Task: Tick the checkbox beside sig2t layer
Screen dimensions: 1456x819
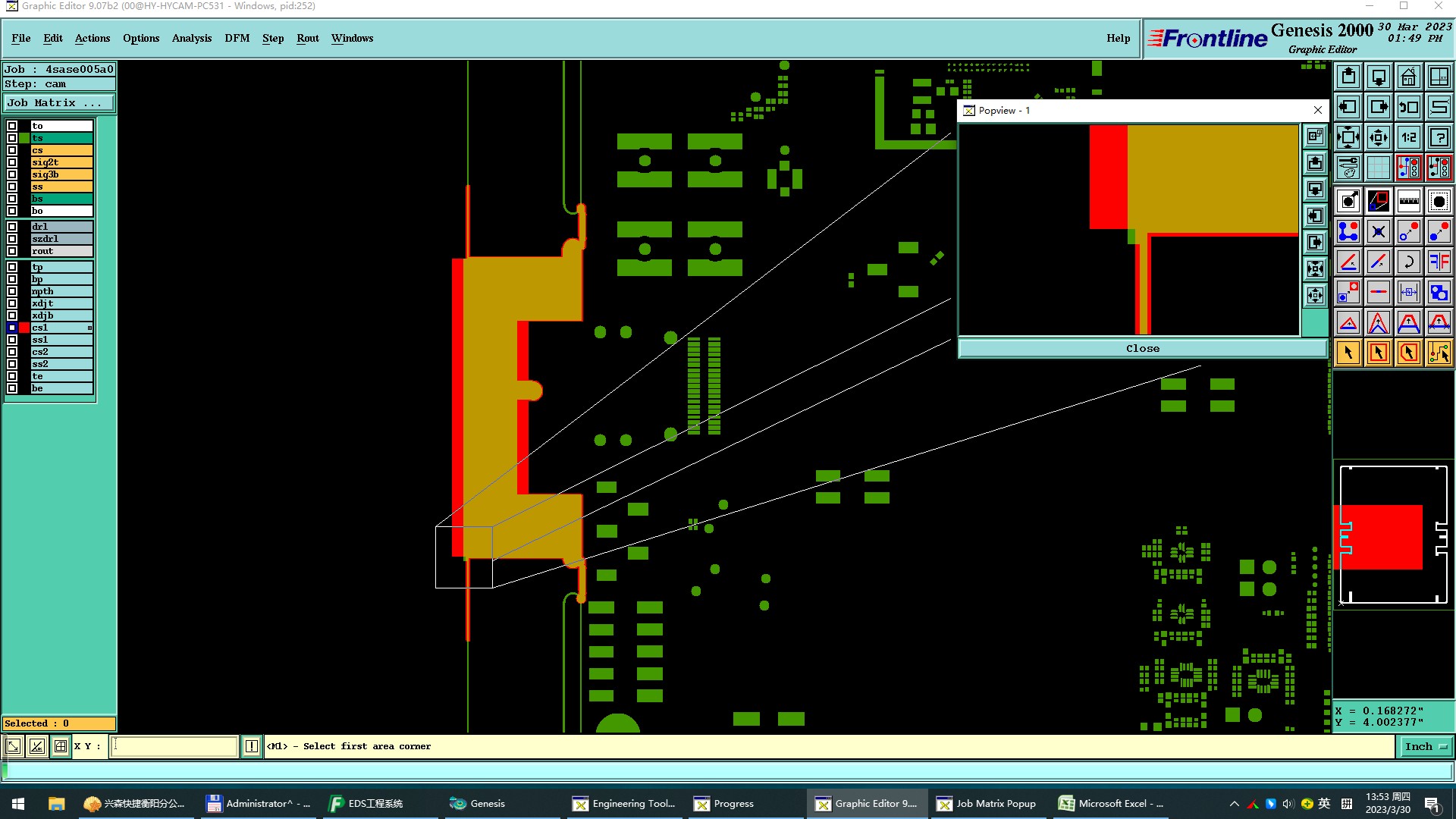Action: pyautogui.click(x=12, y=162)
